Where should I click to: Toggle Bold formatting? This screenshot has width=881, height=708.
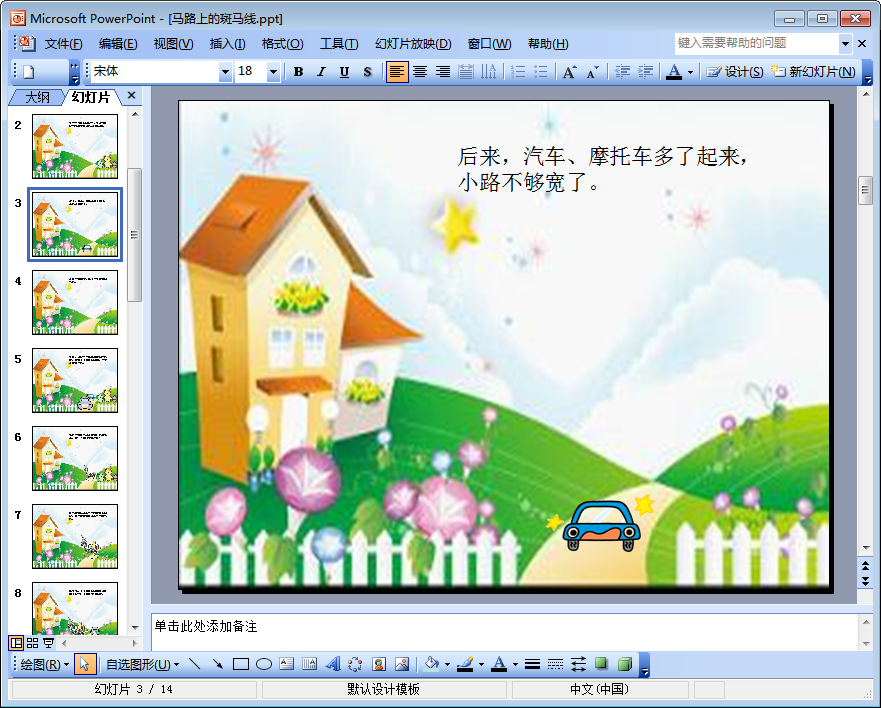pos(298,72)
